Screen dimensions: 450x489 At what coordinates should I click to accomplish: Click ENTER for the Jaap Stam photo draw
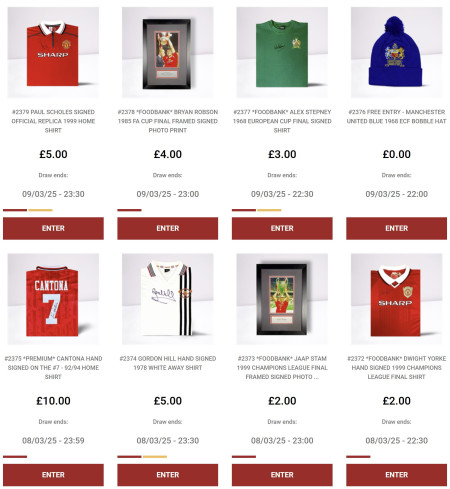pos(282,475)
